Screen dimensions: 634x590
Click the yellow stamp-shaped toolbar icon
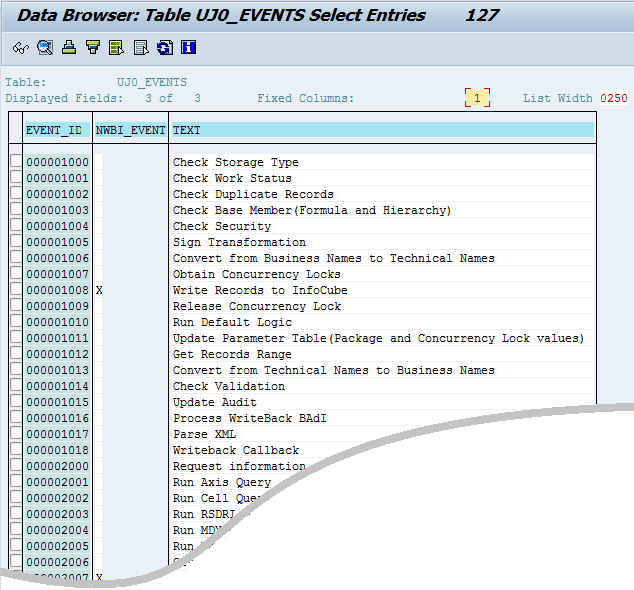68,47
